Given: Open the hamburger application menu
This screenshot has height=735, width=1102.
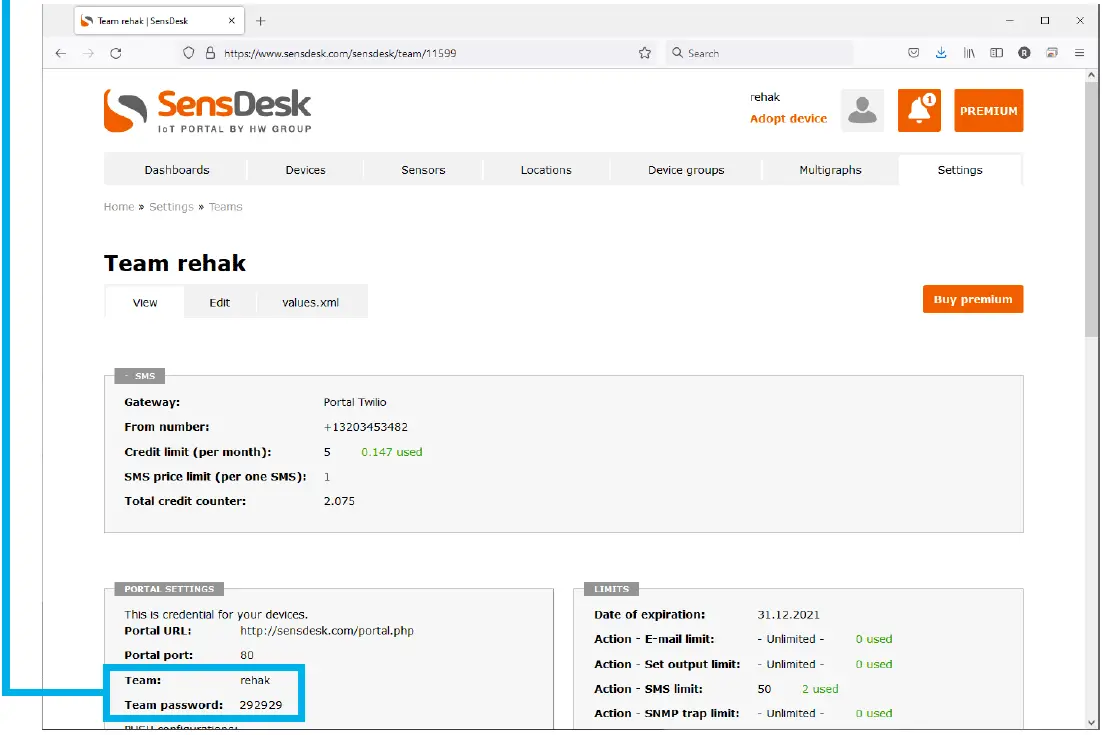Looking at the screenshot, I should pyautogui.click(x=1080, y=53).
